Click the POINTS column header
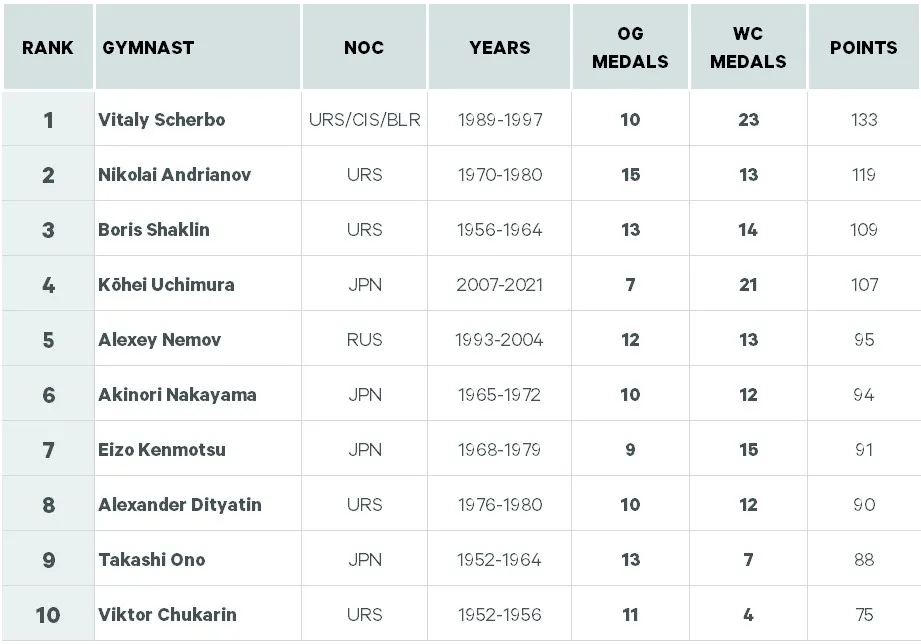Screen dimensions: 921x644 pos(864,47)
